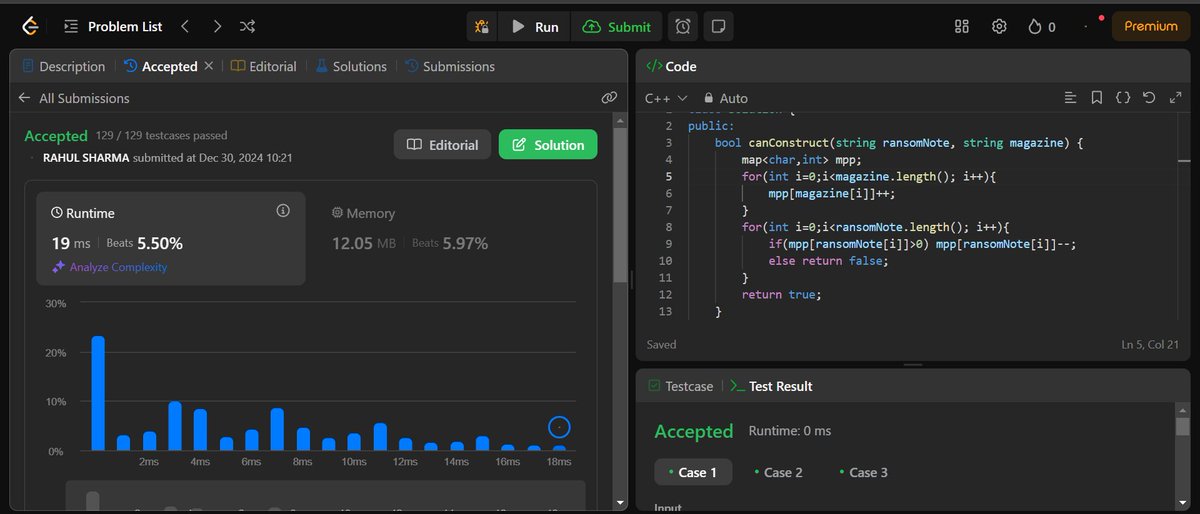Click the Premium button

(x=1151, y=27)
